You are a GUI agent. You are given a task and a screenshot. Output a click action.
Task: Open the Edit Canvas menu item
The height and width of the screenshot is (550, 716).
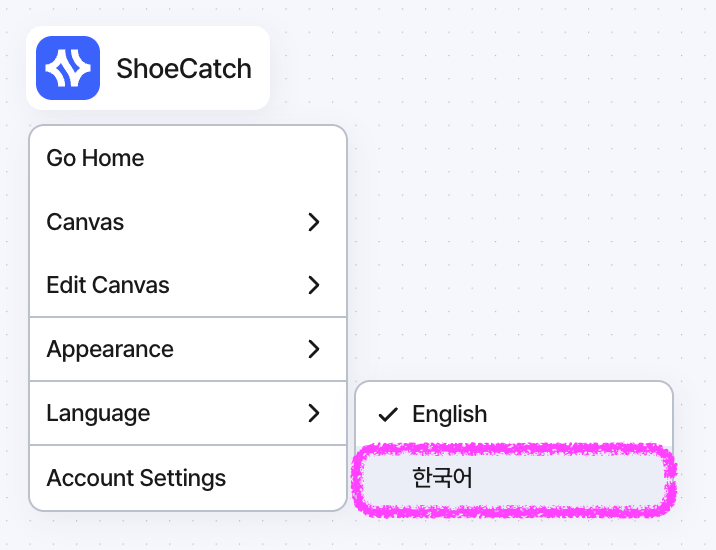pyautogui.click(x=188, y=285)
